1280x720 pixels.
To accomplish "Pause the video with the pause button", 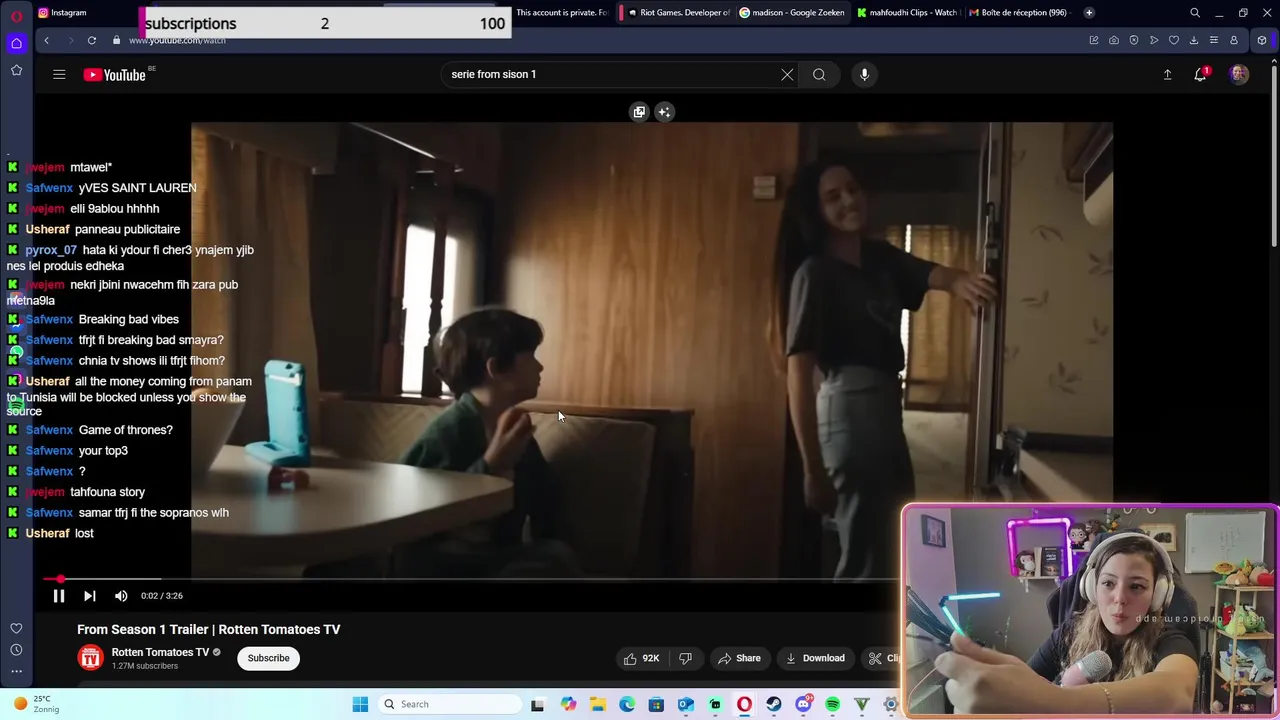I will (58, 596).
